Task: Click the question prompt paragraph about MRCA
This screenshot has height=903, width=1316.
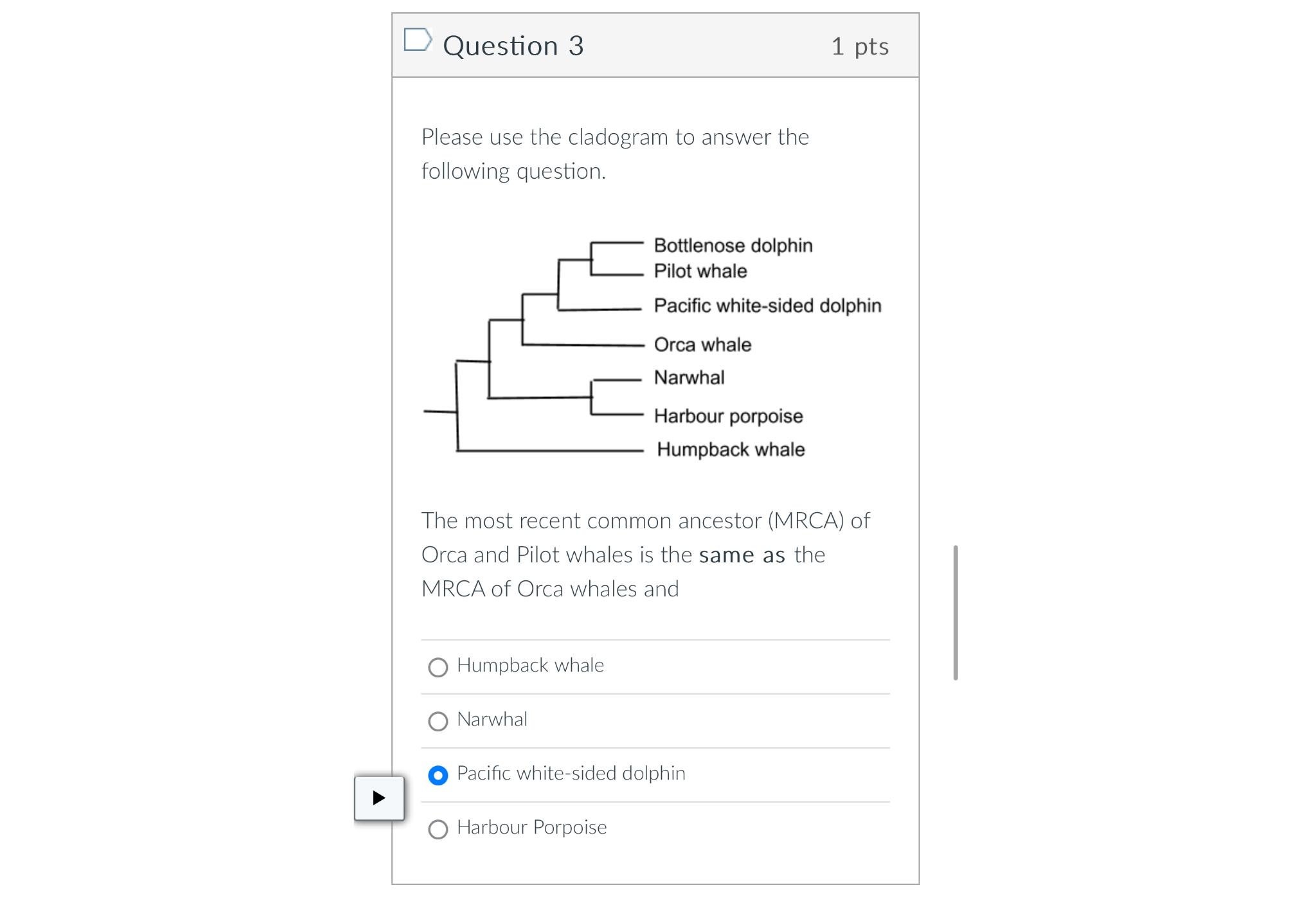Action: coord(645,554)
